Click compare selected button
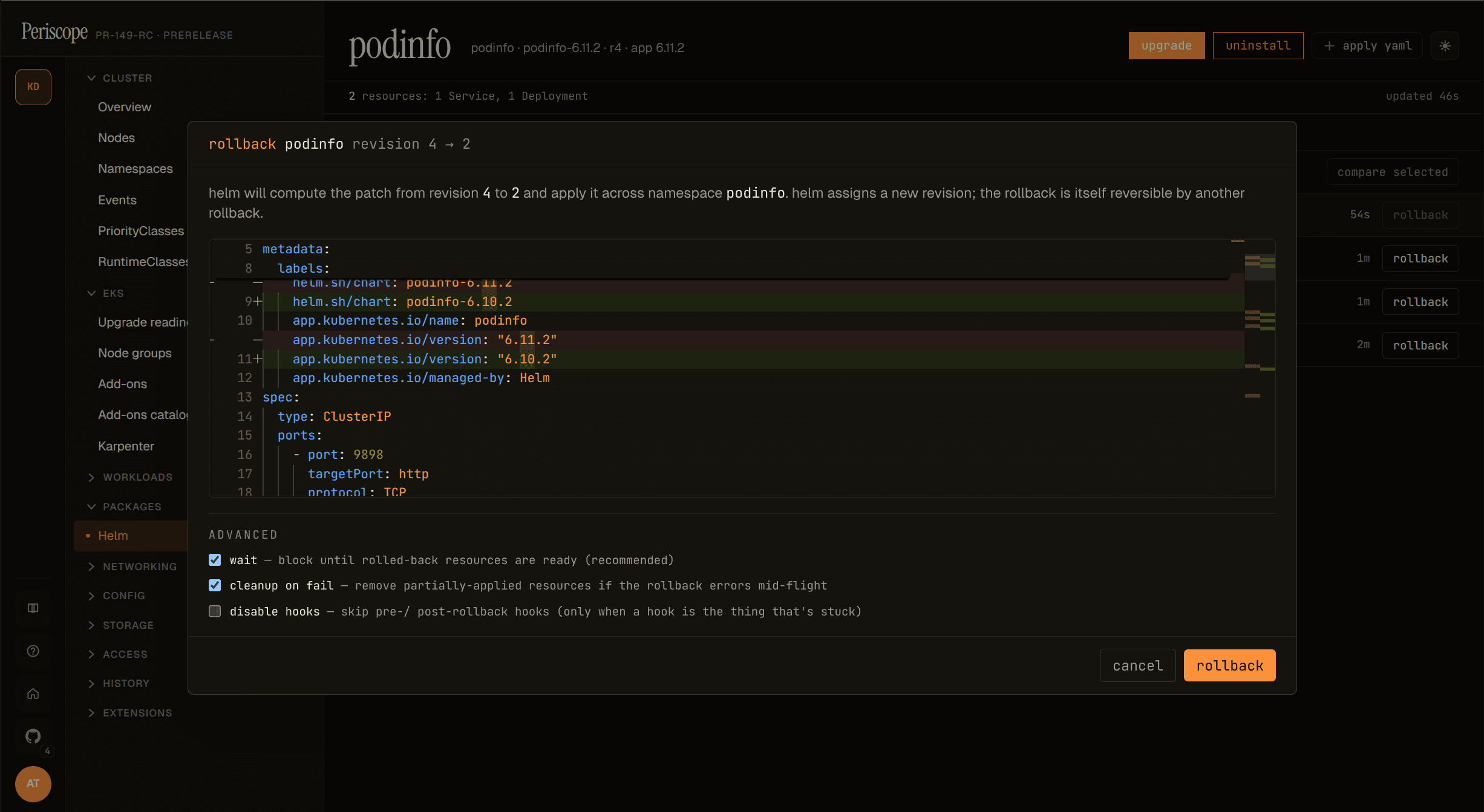1484x812 pixels. 1393,172
